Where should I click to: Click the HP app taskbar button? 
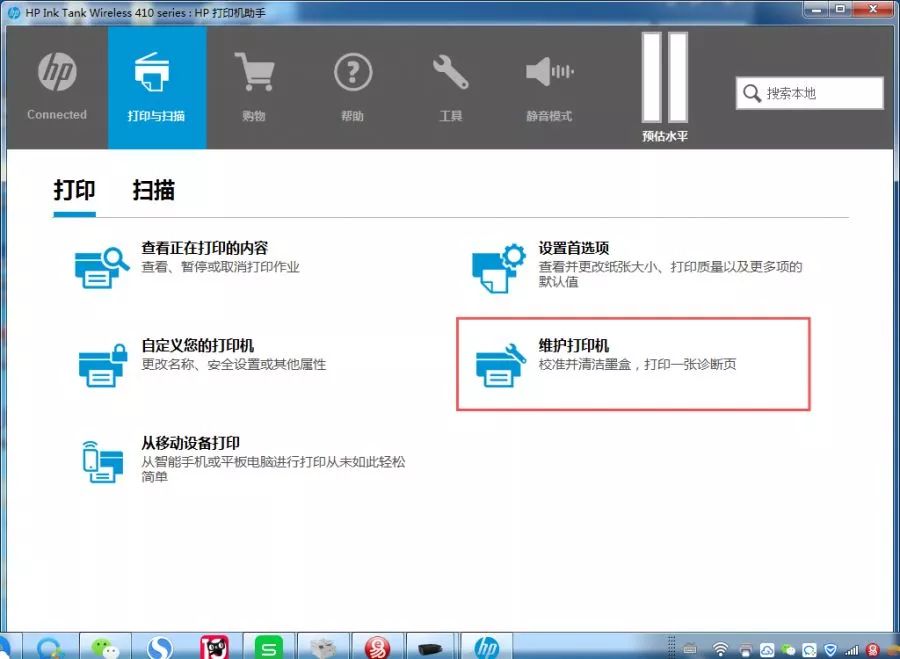tap(486, 646)
